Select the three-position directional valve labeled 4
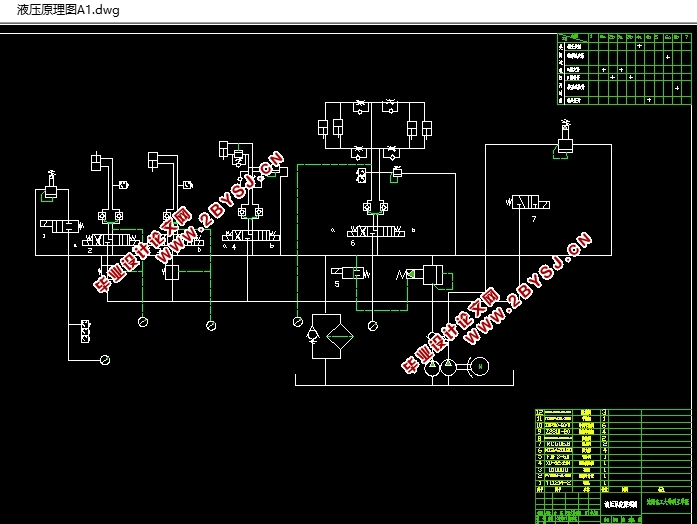 coord(251,235)
